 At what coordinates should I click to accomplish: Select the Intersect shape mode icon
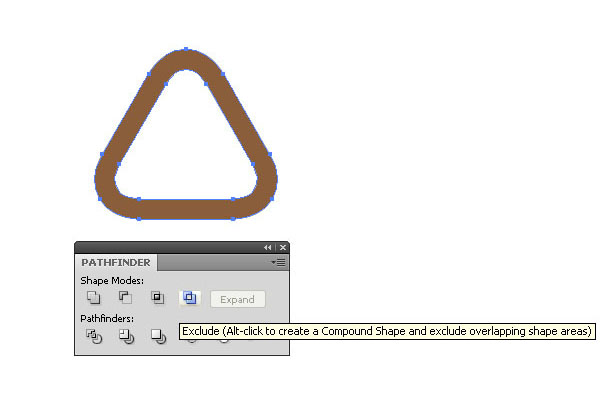pyautogui.click(x=157, y=298)
